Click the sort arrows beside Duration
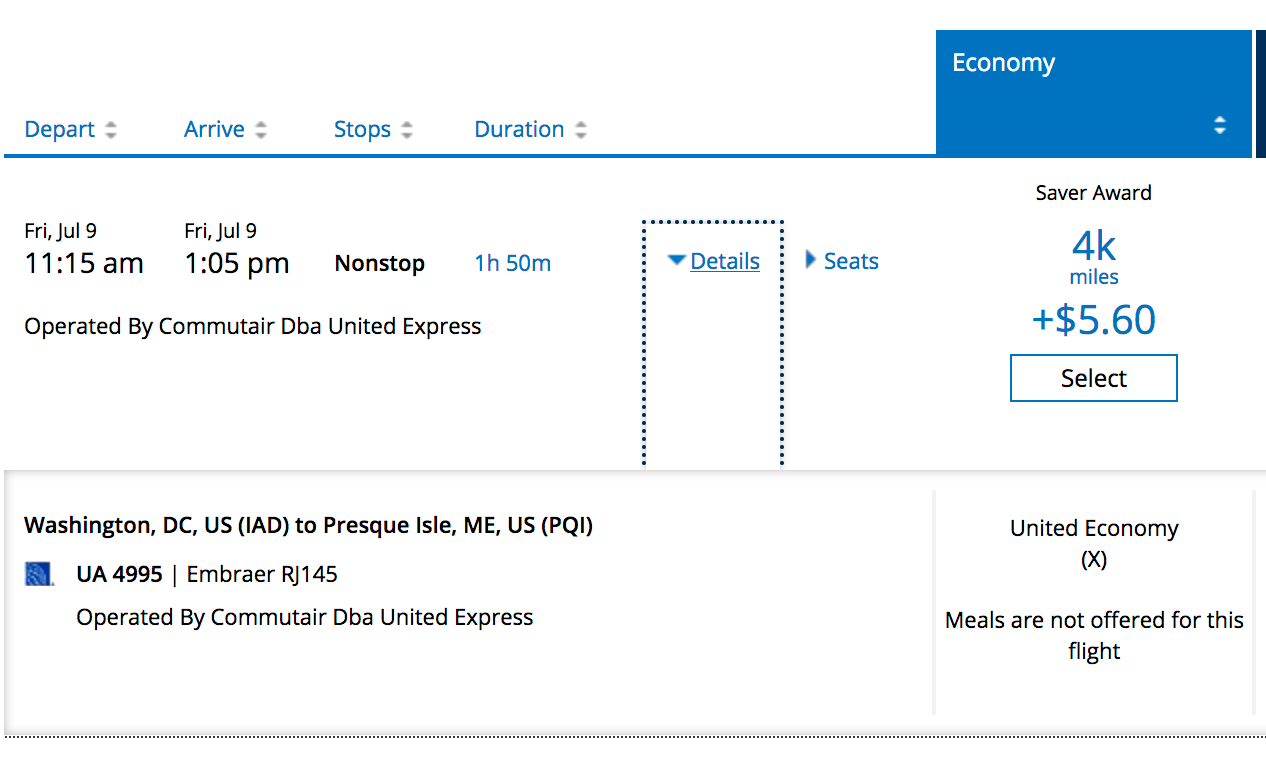The image size is (1266, 774). [x=581, y=130]
